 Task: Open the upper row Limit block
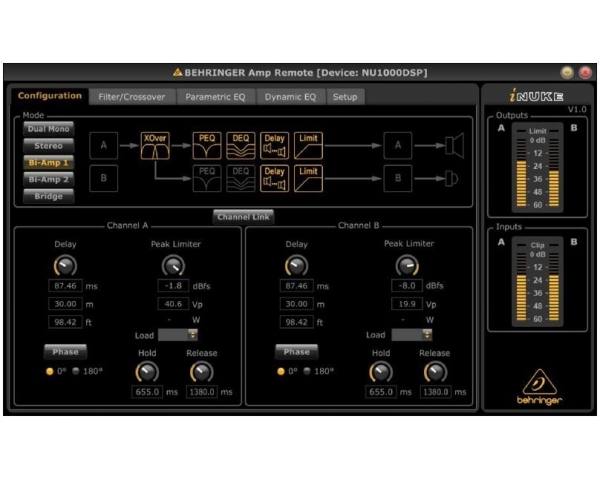click(x=308, y=146)
